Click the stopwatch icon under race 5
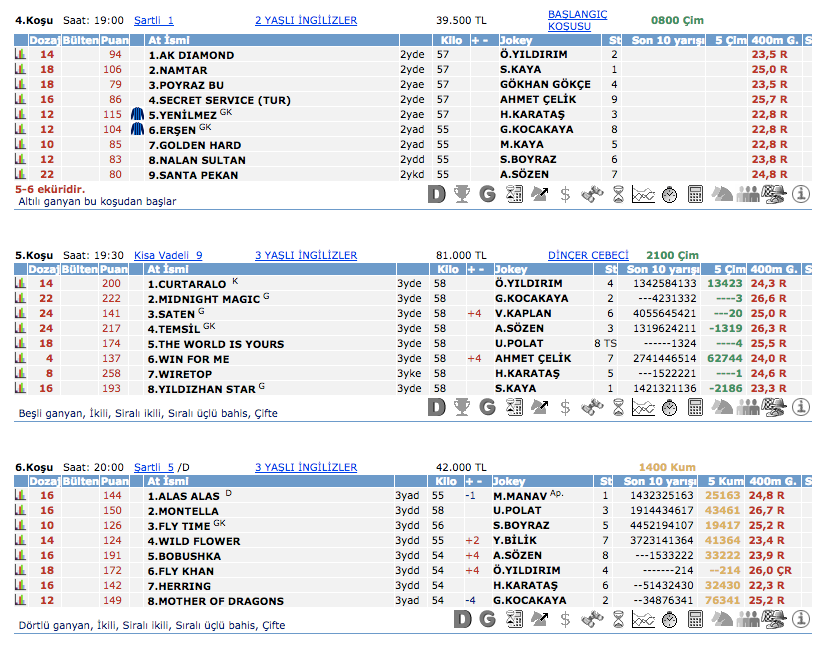Screen dimensions: 839x652 (x=670, y=407)
